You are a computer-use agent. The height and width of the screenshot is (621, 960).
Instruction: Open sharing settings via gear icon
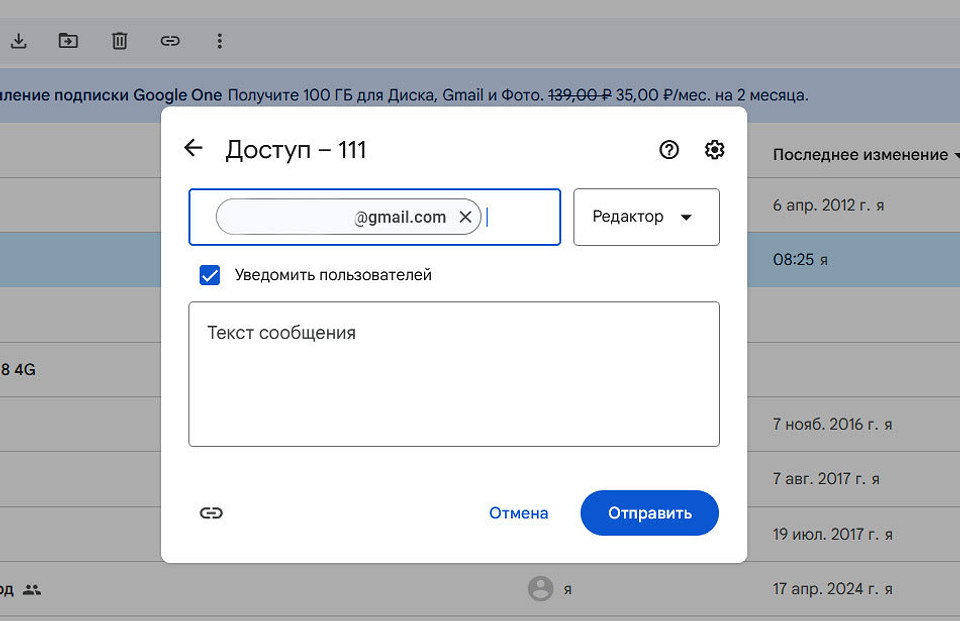pyautogui.click(x=714, y=150)
